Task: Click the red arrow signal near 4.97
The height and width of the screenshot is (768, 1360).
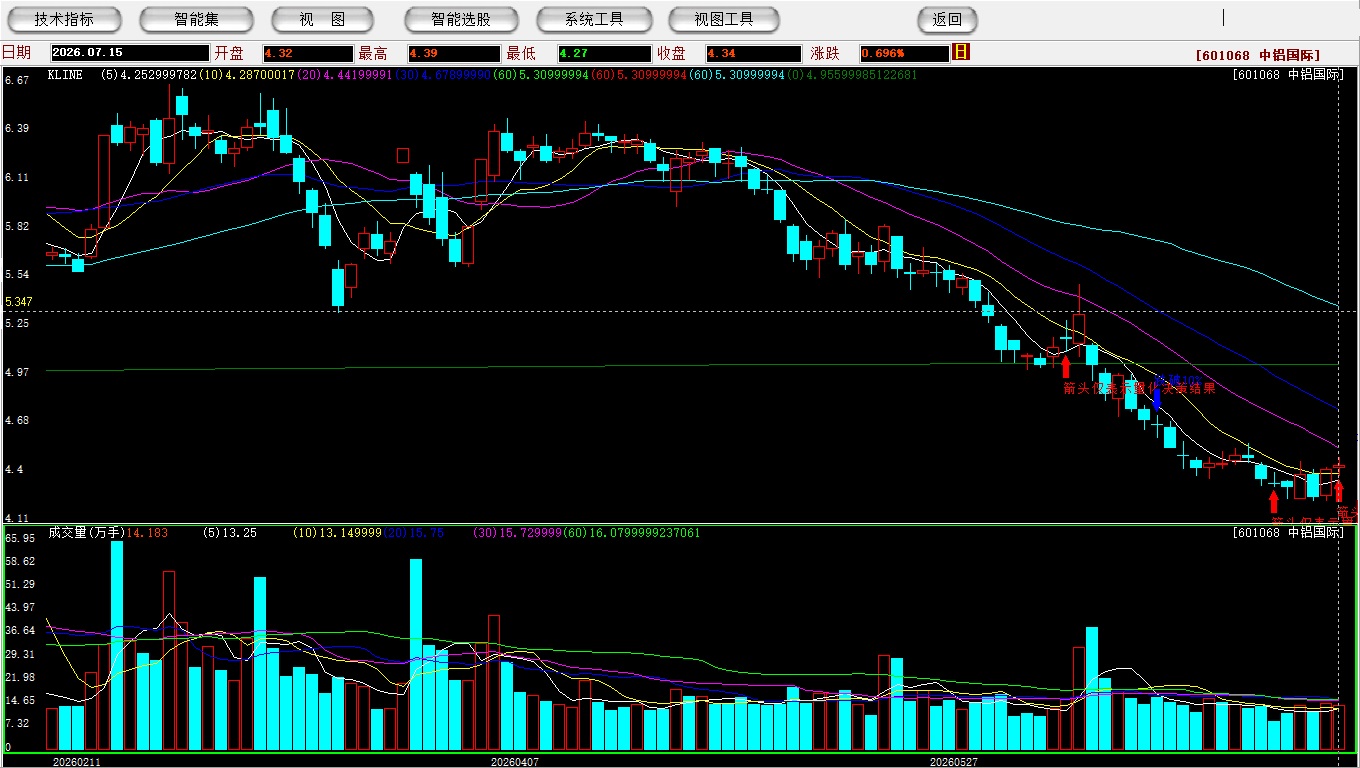Action: [1065, 367]
